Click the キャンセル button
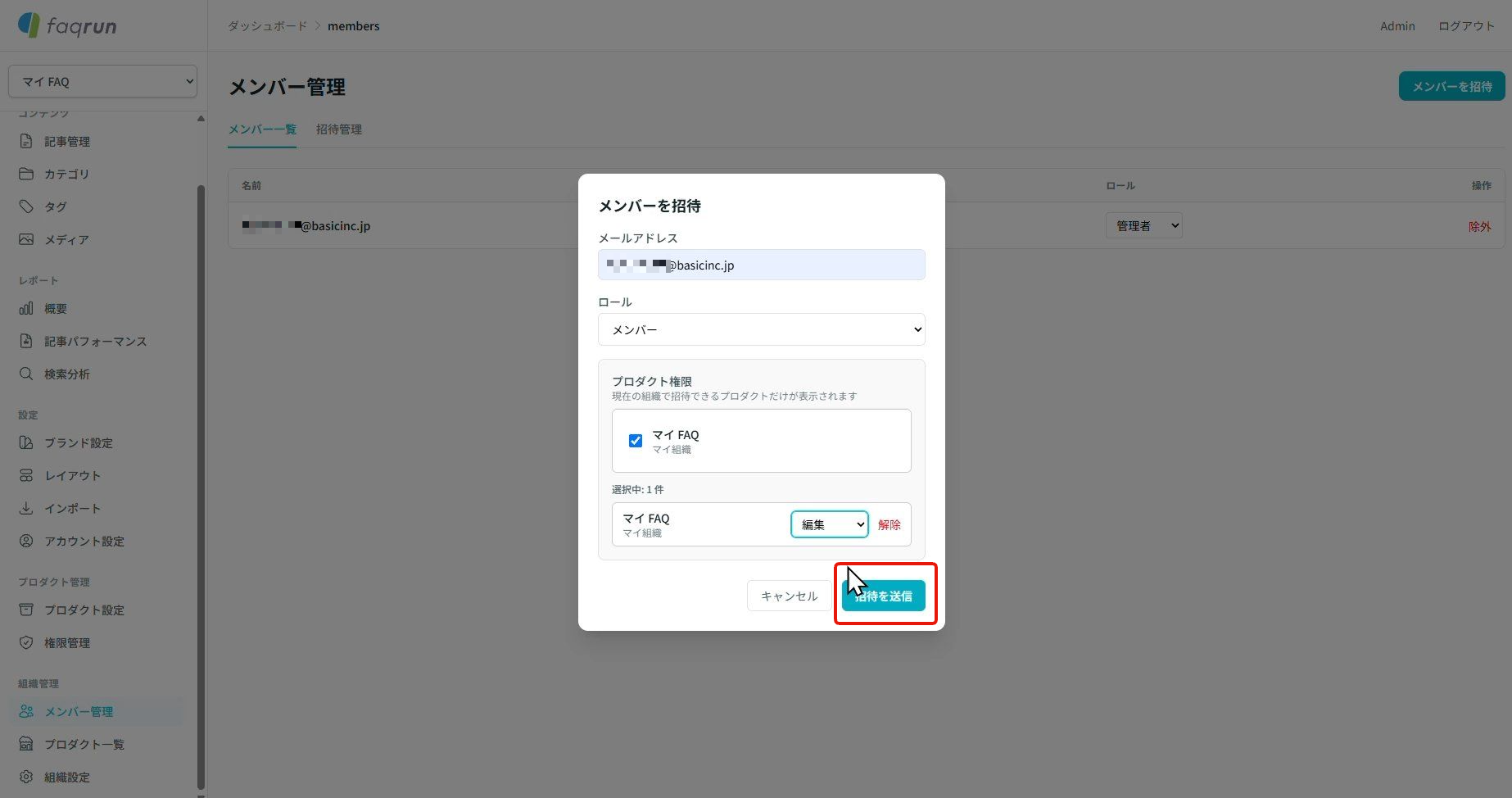1512x798 pixels. point(790,596)
